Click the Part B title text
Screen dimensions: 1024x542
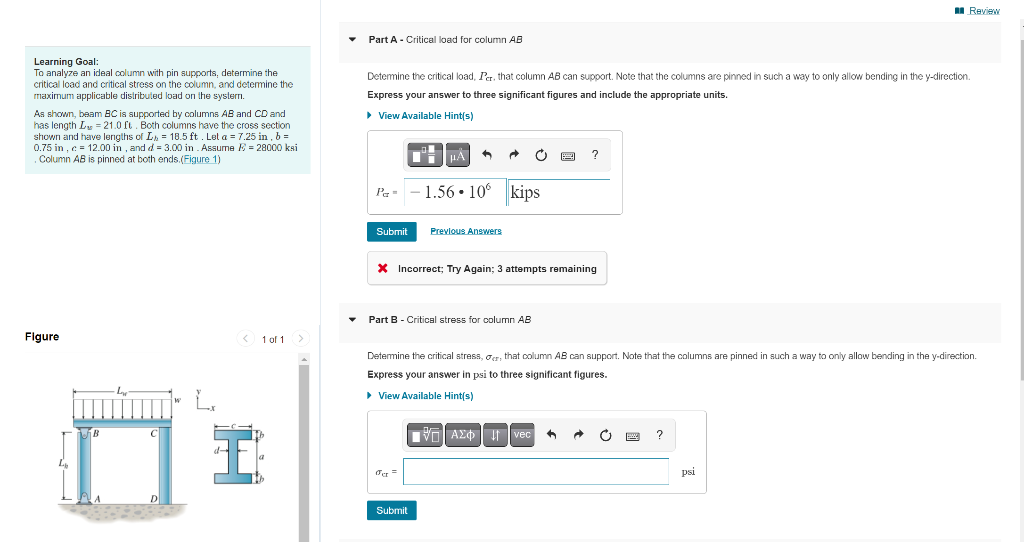(x=449, y=320)
